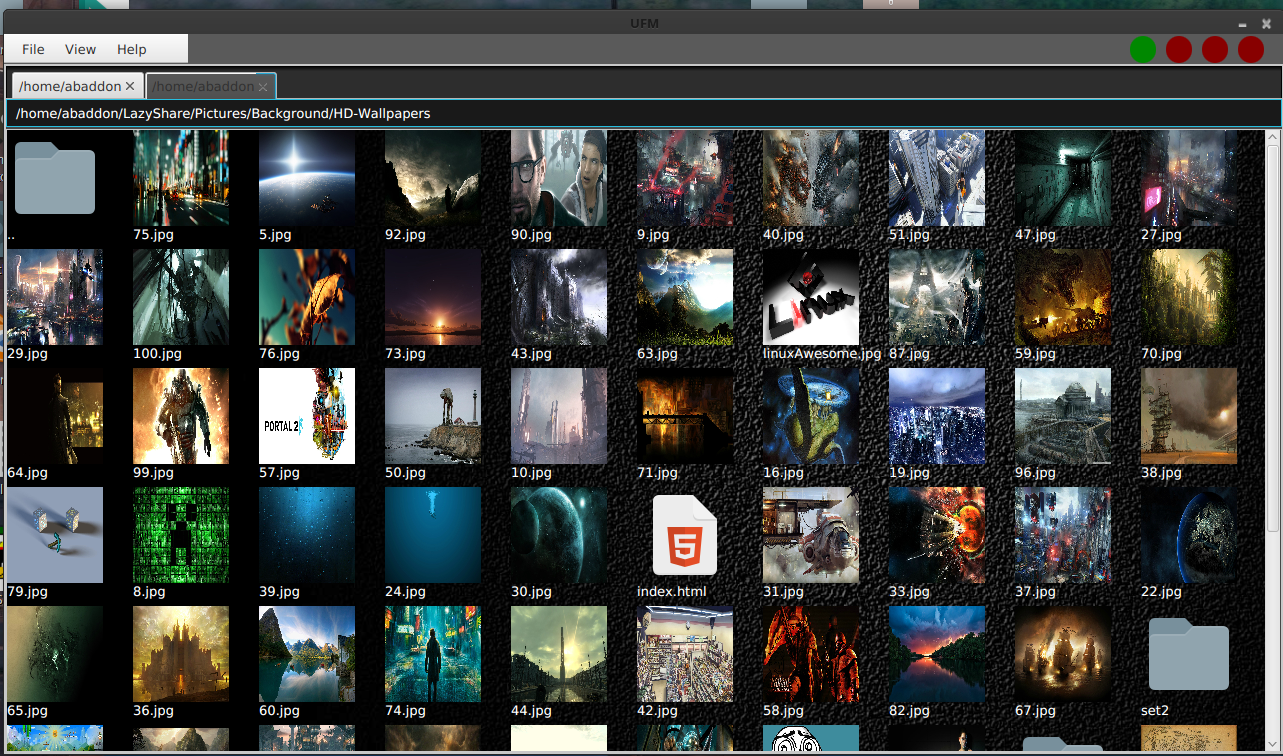Click the path address bar field

640,114
